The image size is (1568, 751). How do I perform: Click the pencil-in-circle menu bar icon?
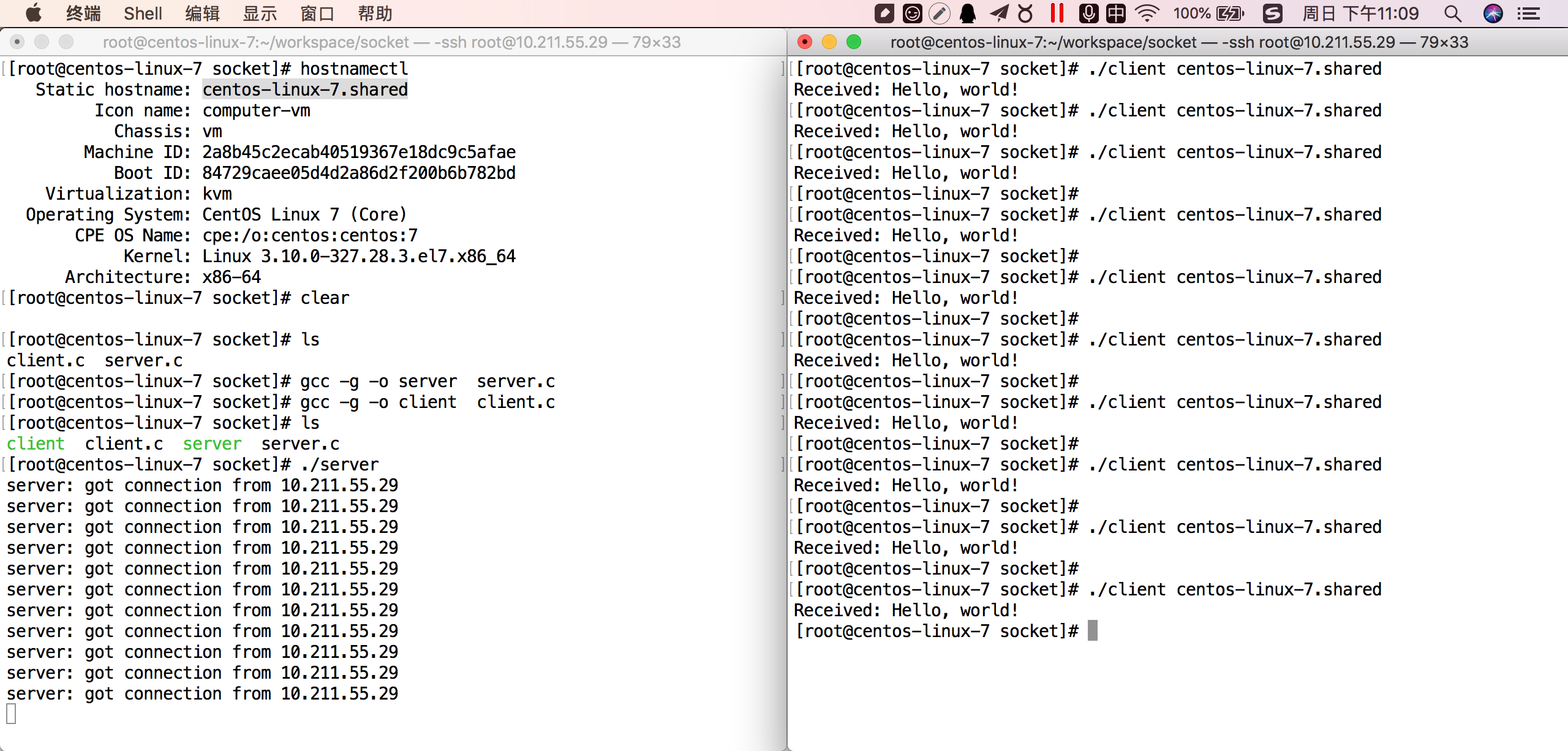pos(940,13)
